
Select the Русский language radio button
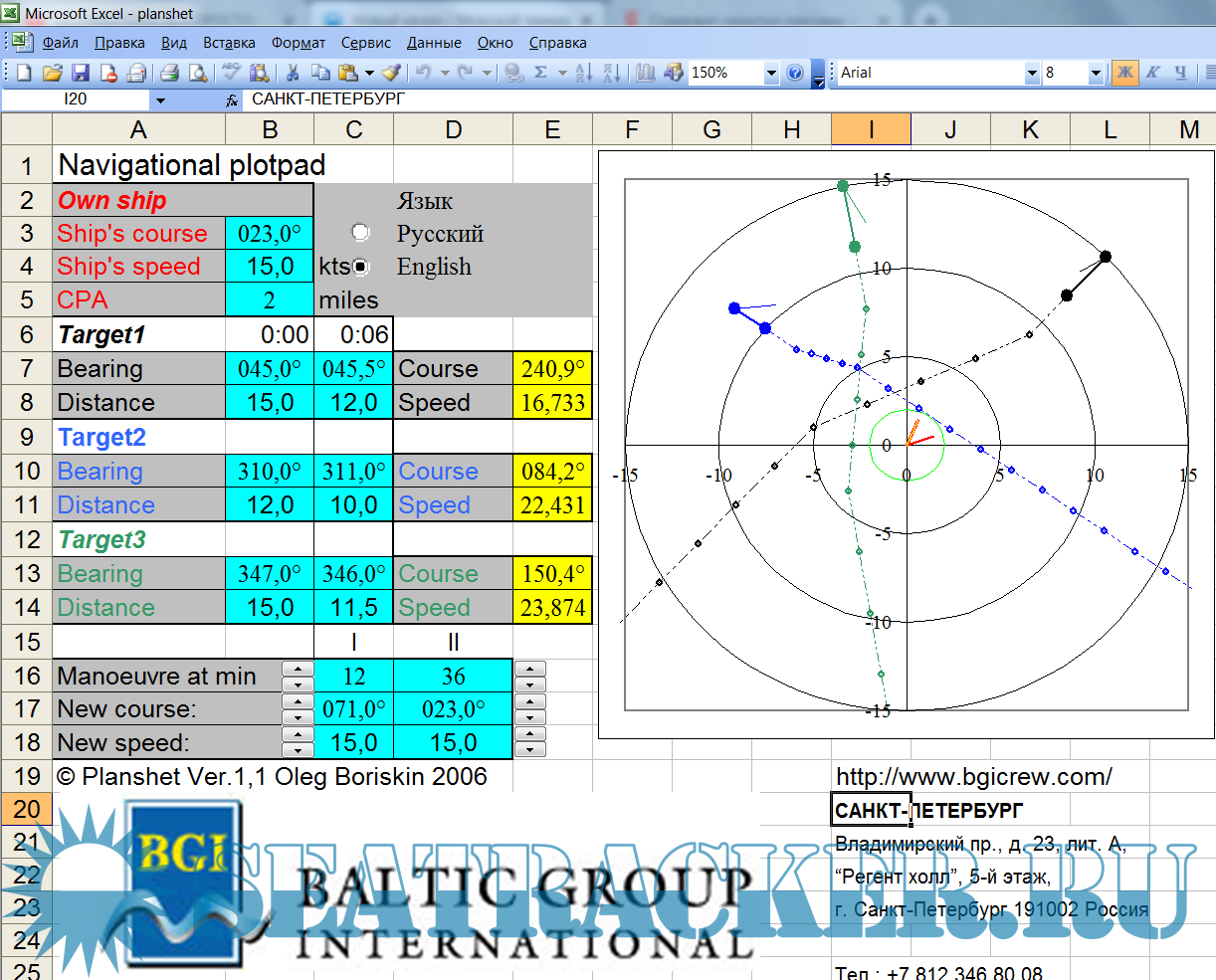(x=360, y=233)
